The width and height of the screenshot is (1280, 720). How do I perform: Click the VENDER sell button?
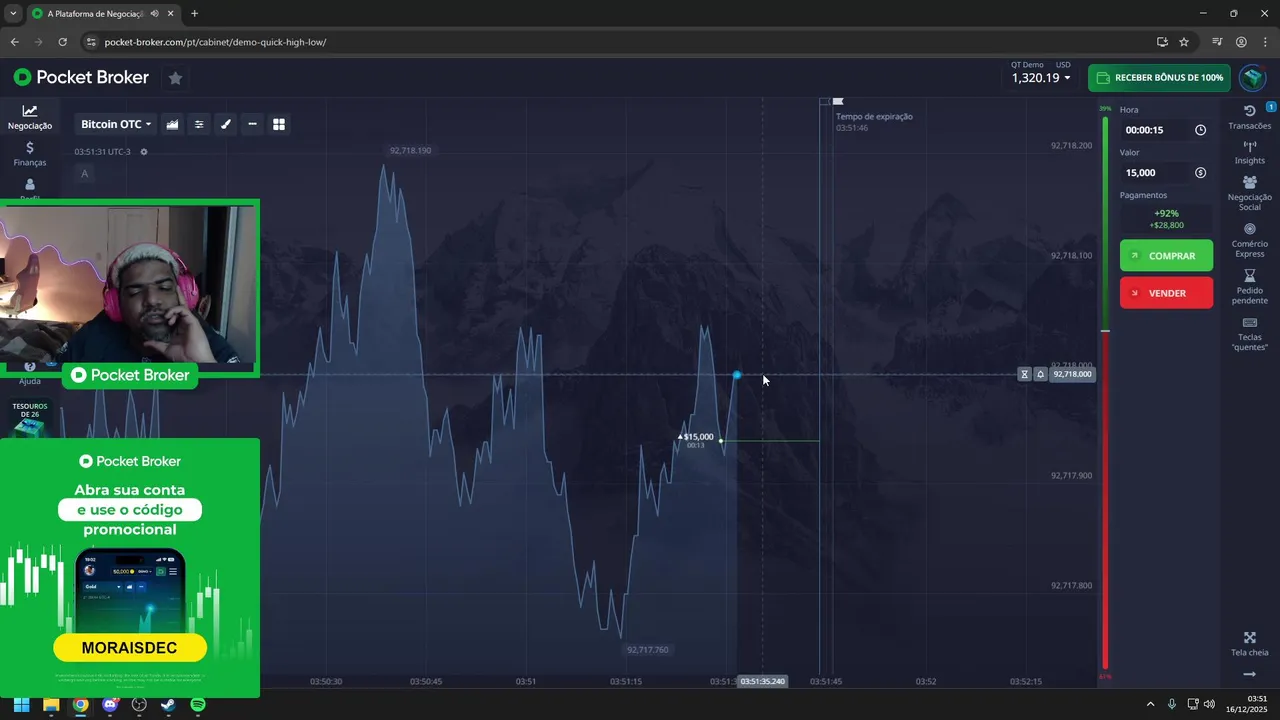click(1166, 293)
